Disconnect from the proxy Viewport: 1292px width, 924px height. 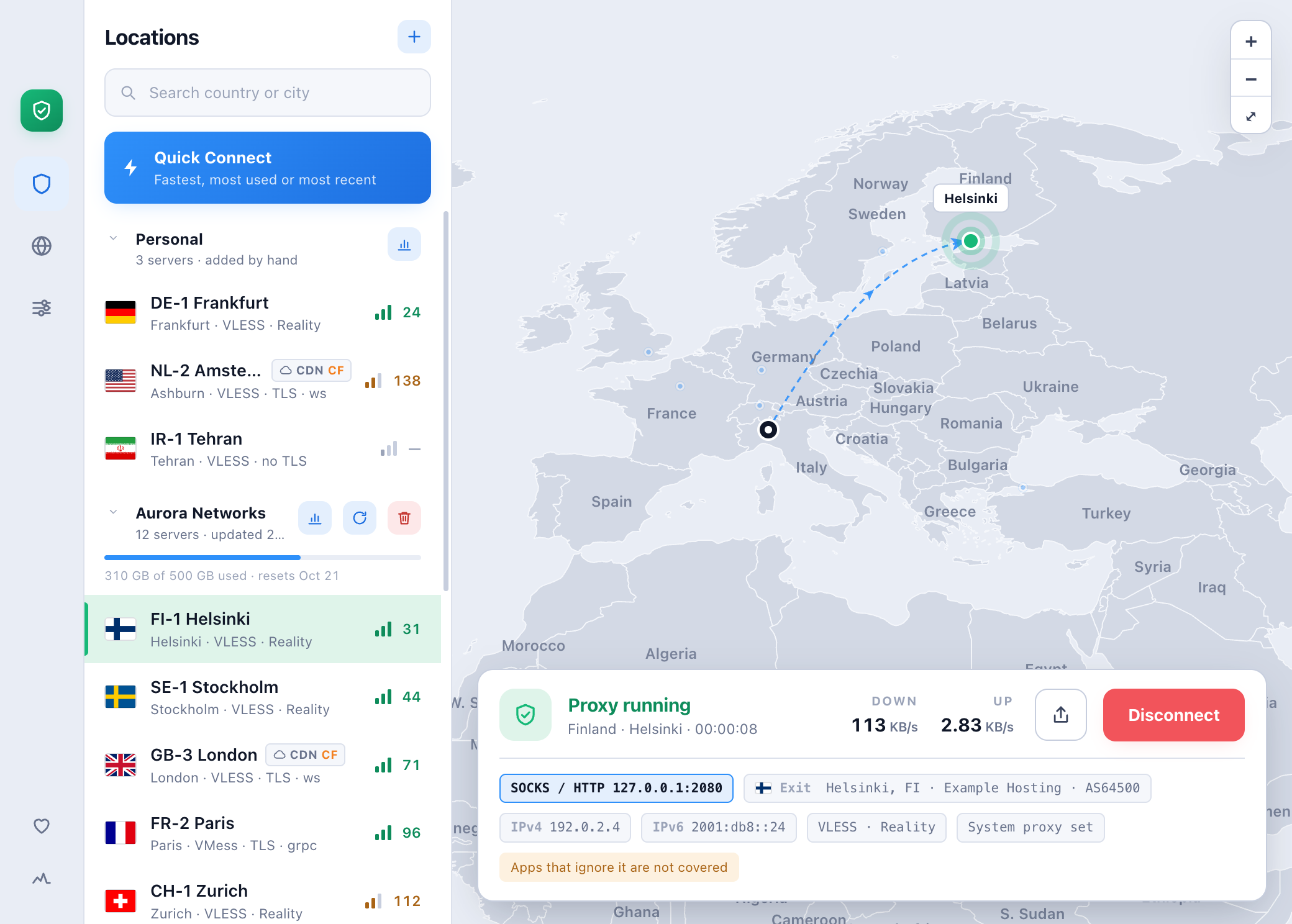pyautogui.click(x=1174, y=715)
